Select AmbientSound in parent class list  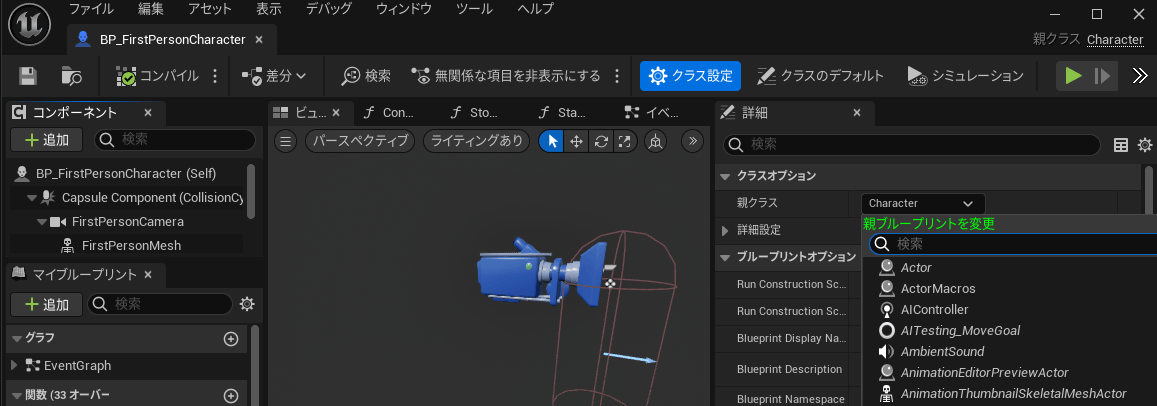point(942,351)
